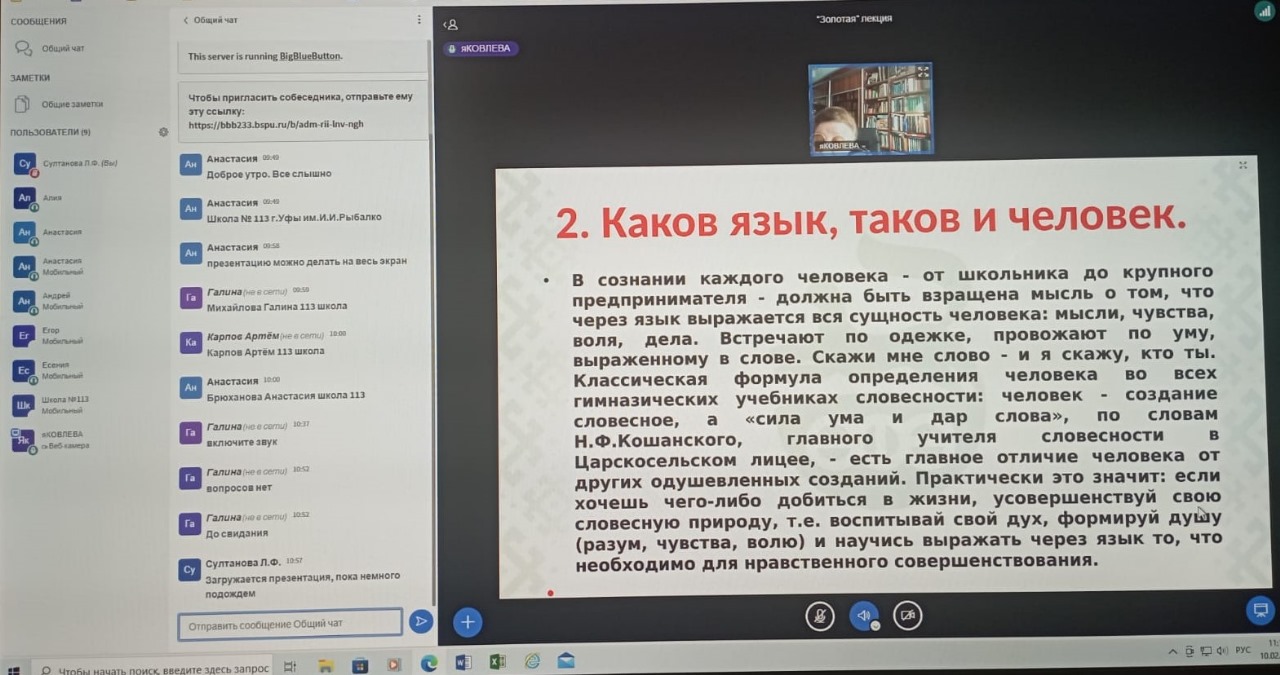This screenshot has width=1280, height=675.
Task: Open the blue plus Actions menu
Action: pyautogui.click(x=467, y=623)
